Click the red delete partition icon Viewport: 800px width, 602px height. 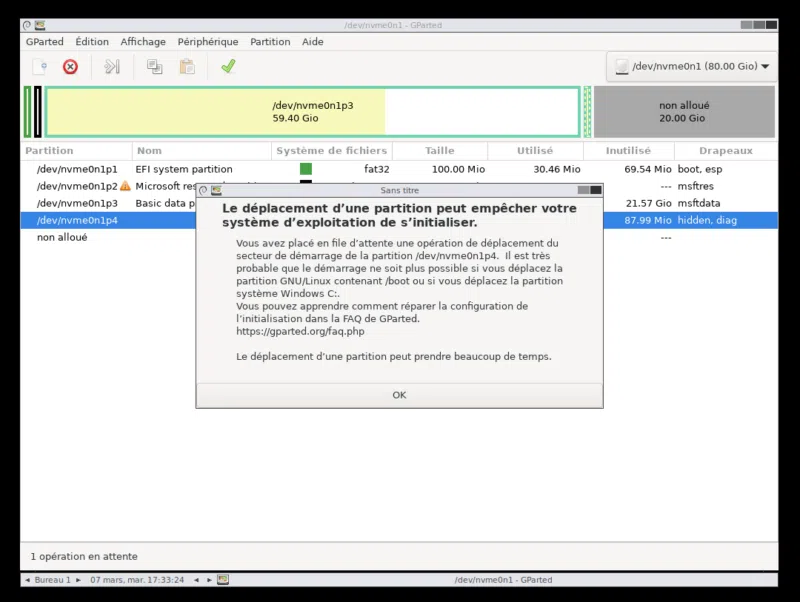70,67
